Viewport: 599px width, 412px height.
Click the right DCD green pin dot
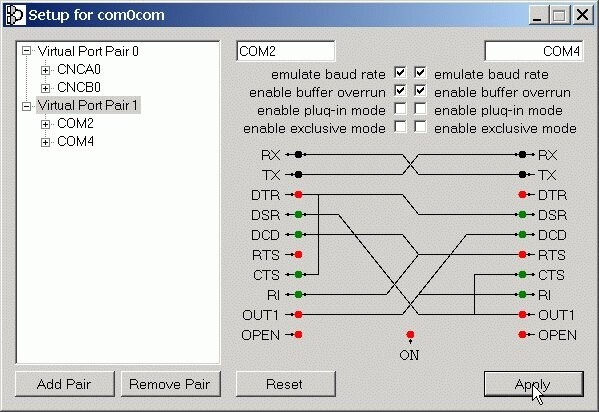[522, 234]
